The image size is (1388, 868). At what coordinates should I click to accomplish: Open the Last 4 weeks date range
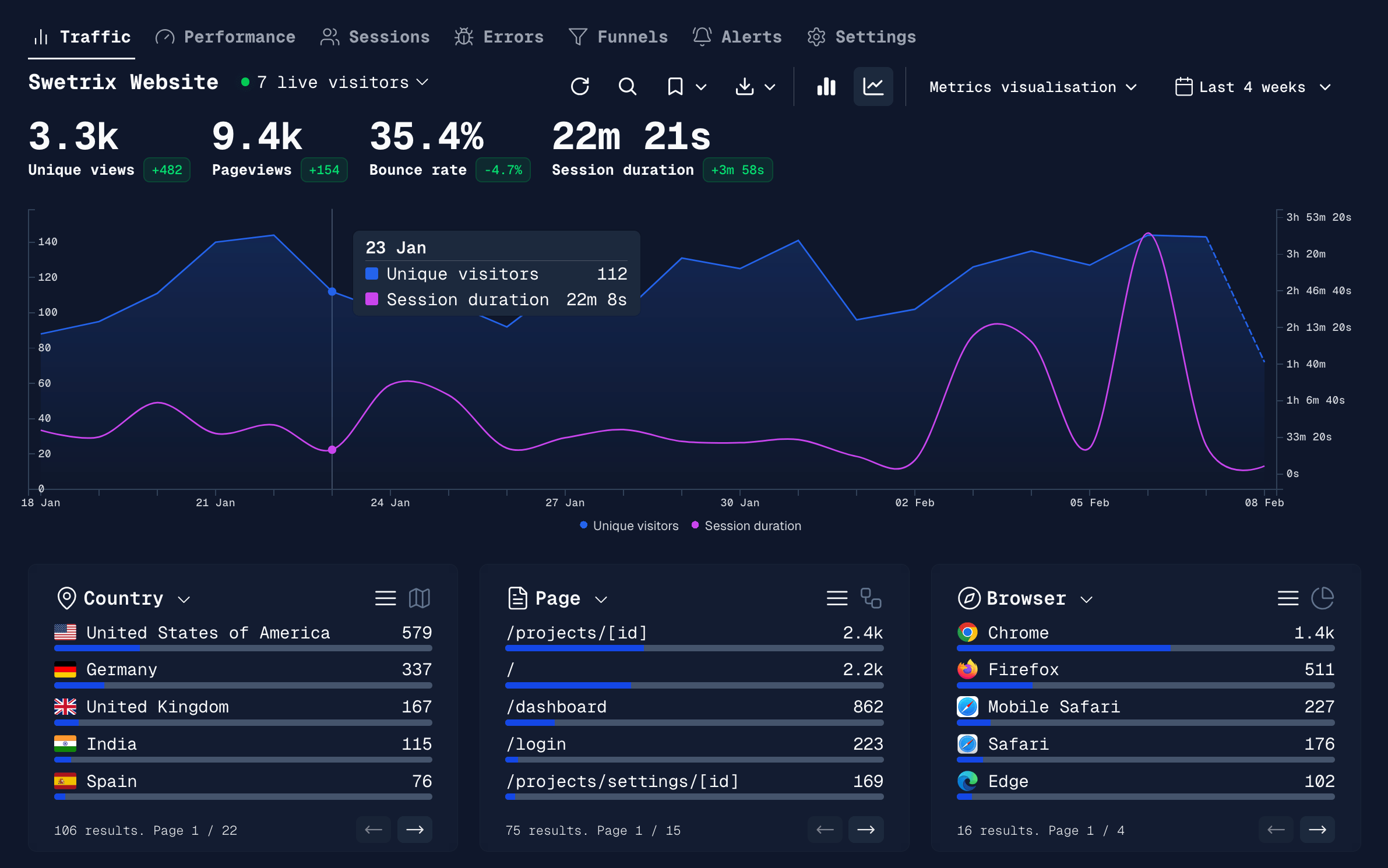click(x=1254, y=88)
